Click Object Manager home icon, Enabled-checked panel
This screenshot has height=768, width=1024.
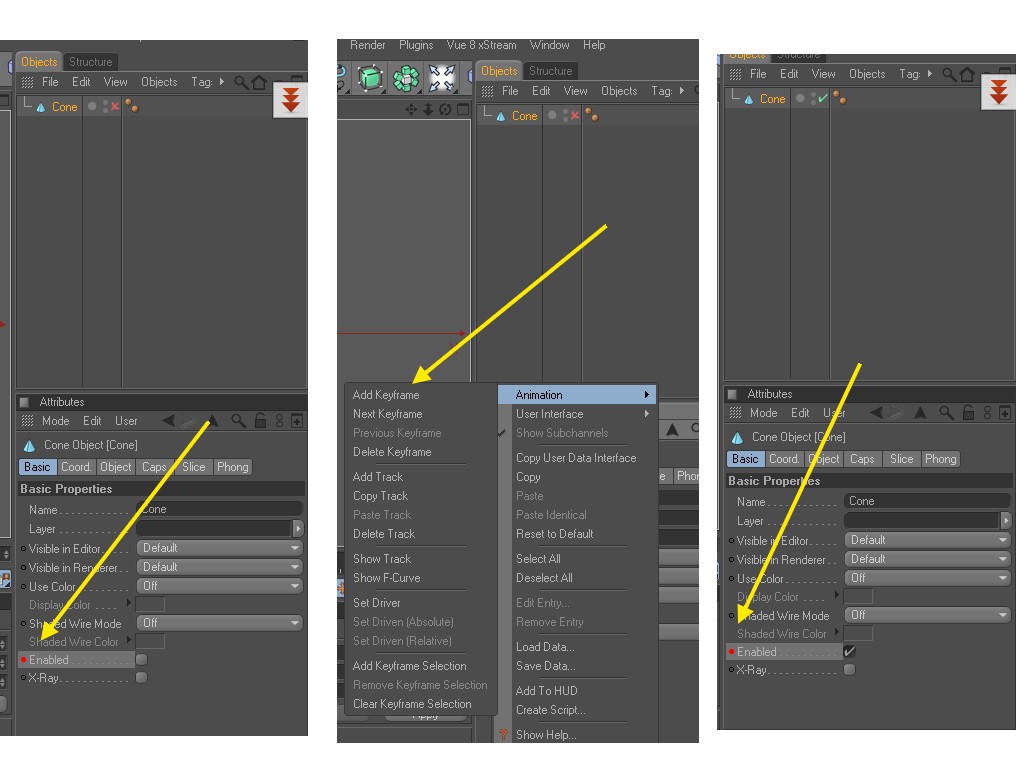coord(967,74)
